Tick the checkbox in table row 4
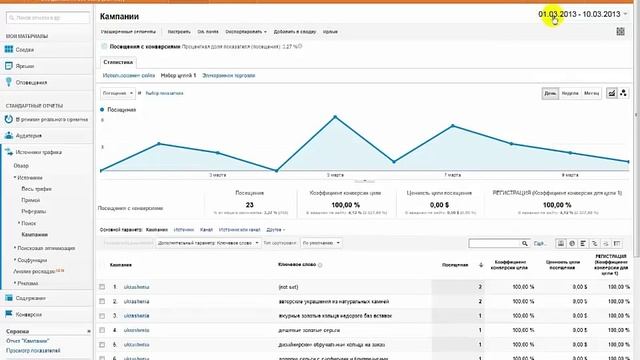This screenshot has width=640, height=360. coord(102,330)
